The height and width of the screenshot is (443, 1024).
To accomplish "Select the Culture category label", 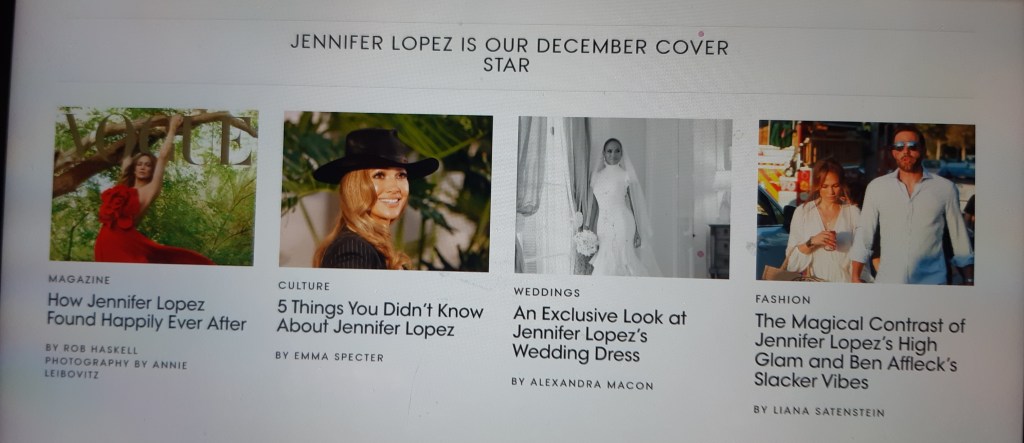I will click(x=304, y=286).
